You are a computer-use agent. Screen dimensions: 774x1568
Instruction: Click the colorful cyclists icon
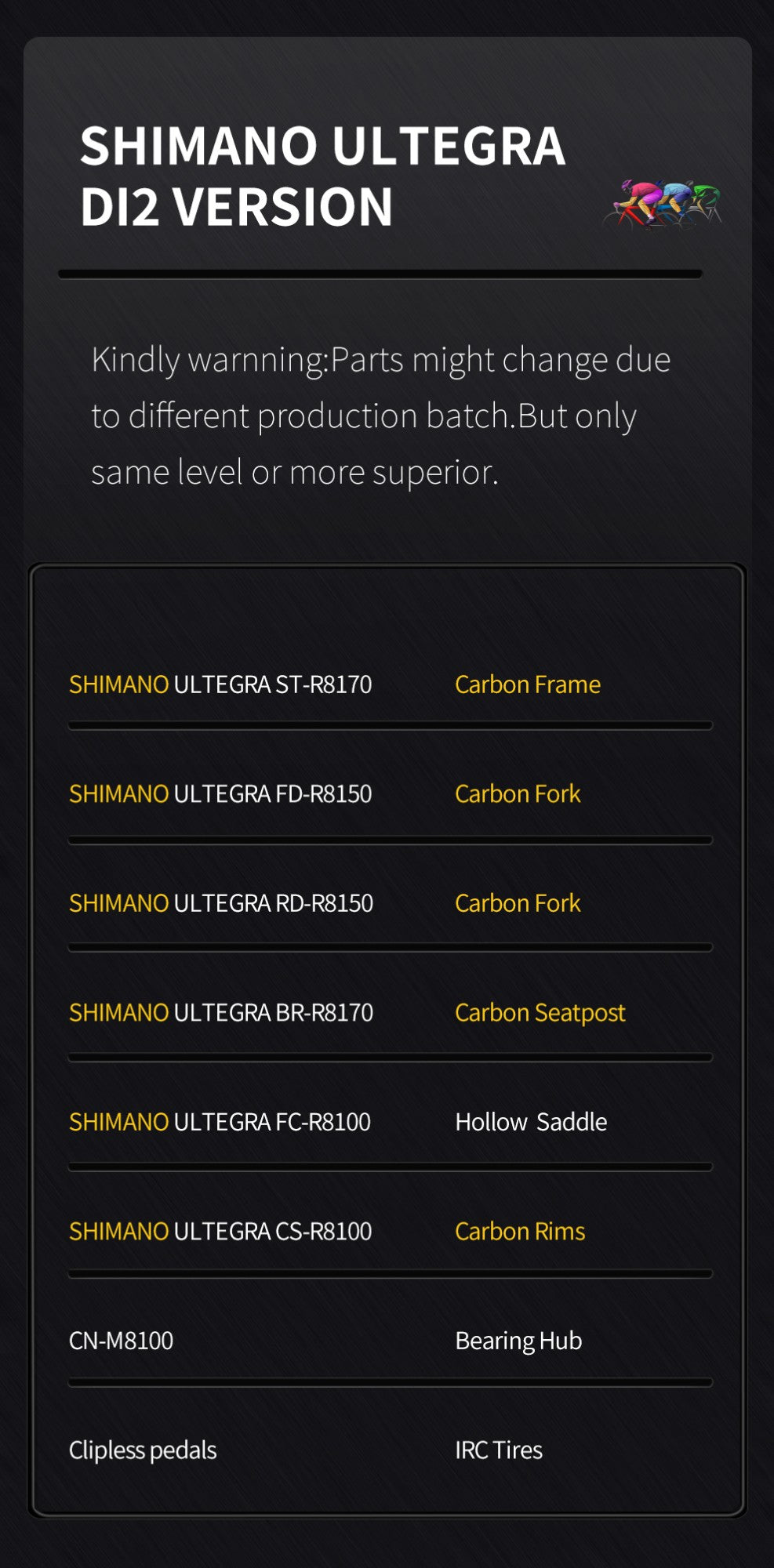663,204
